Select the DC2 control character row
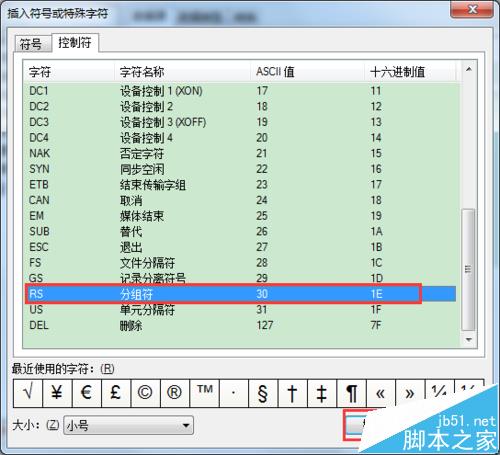Viewport: 500px width, 455px height. click(241, 106)
